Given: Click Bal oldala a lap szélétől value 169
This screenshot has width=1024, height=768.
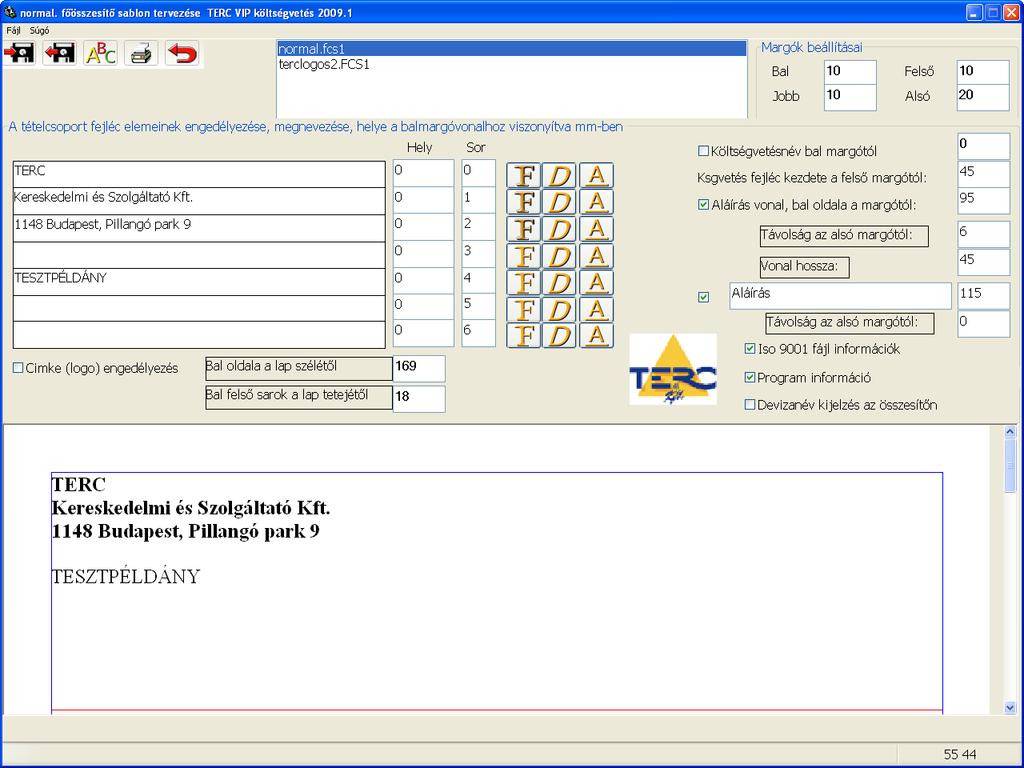Looking at the screenshot, I should [x=419, y=368].
